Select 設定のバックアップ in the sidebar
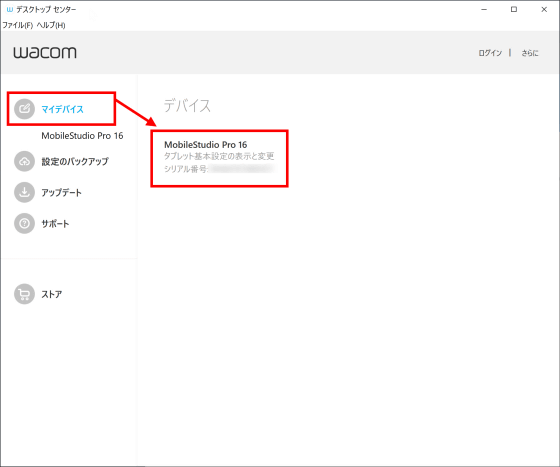 [75, 161]
